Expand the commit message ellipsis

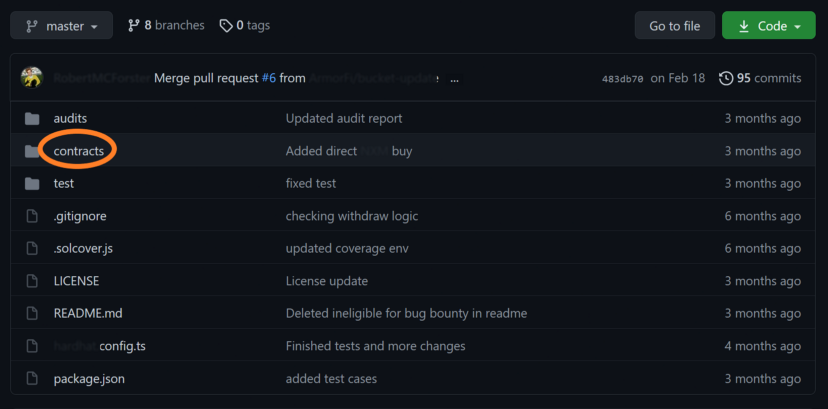pos(454,78)
